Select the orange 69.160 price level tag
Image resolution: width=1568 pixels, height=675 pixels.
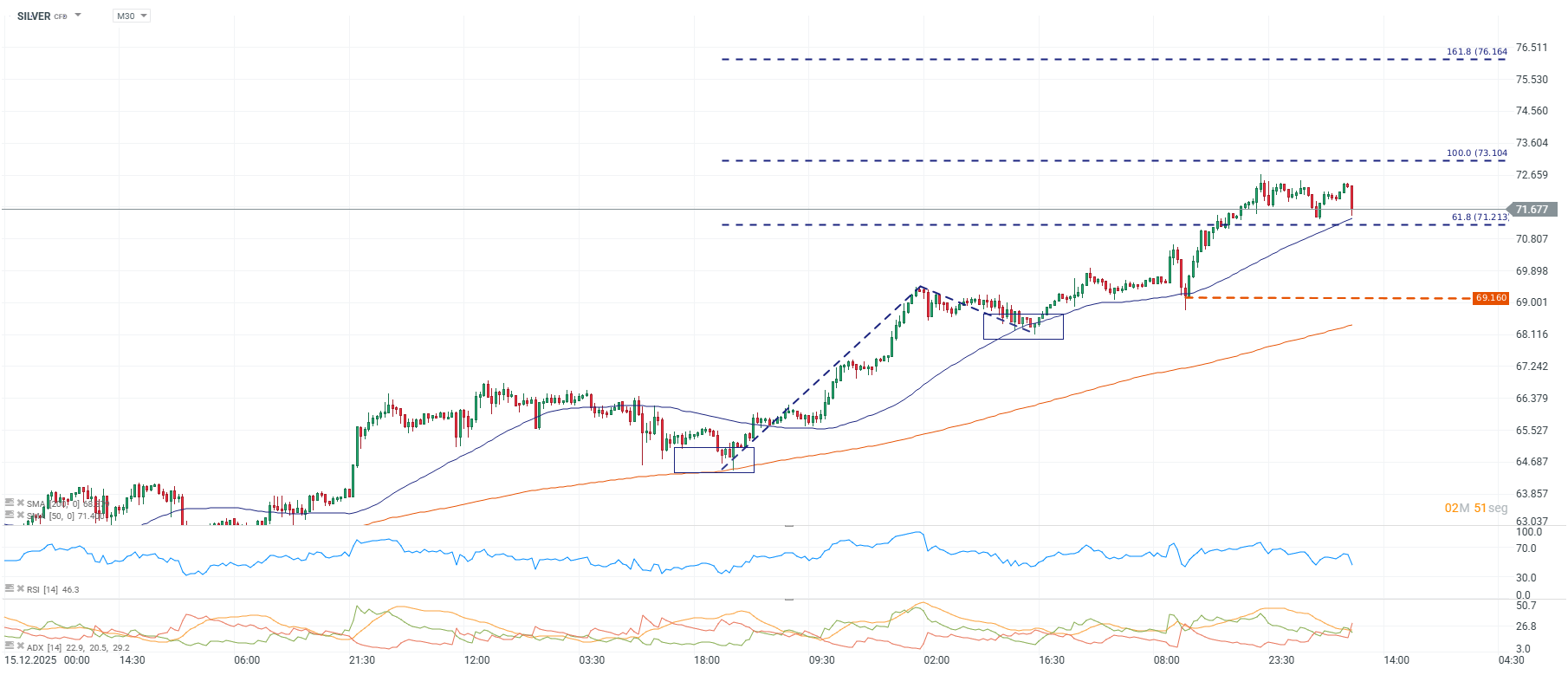pyautogui.click(x=1491, y=298)
